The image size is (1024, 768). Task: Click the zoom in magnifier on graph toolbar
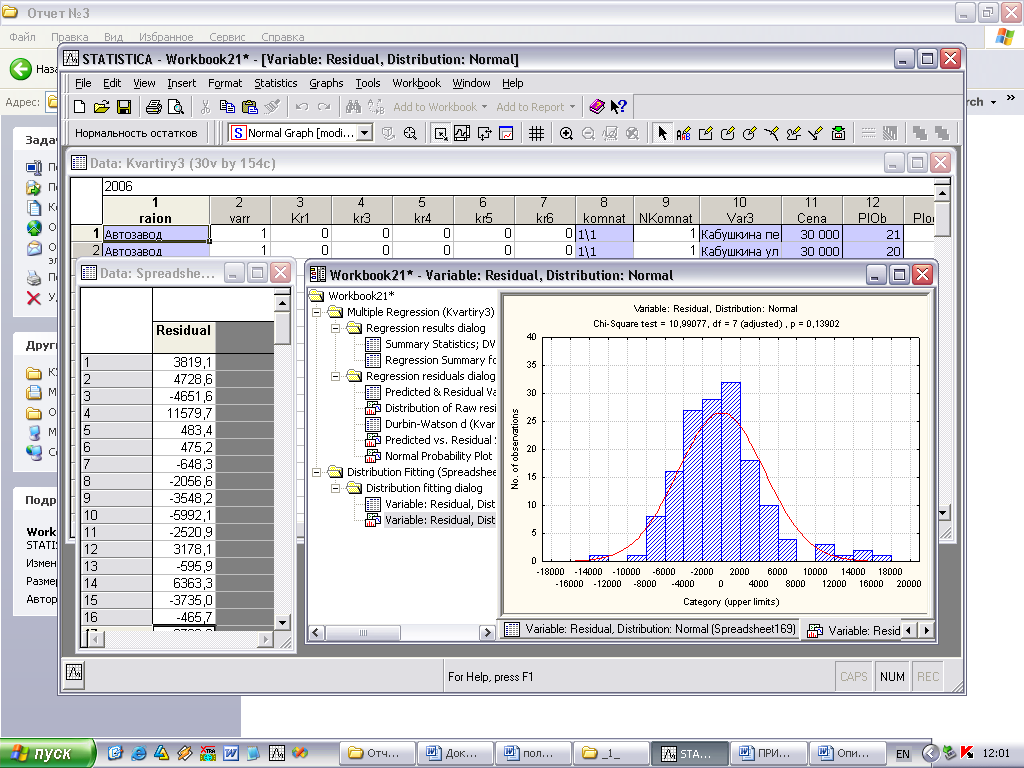coord(566,133)
